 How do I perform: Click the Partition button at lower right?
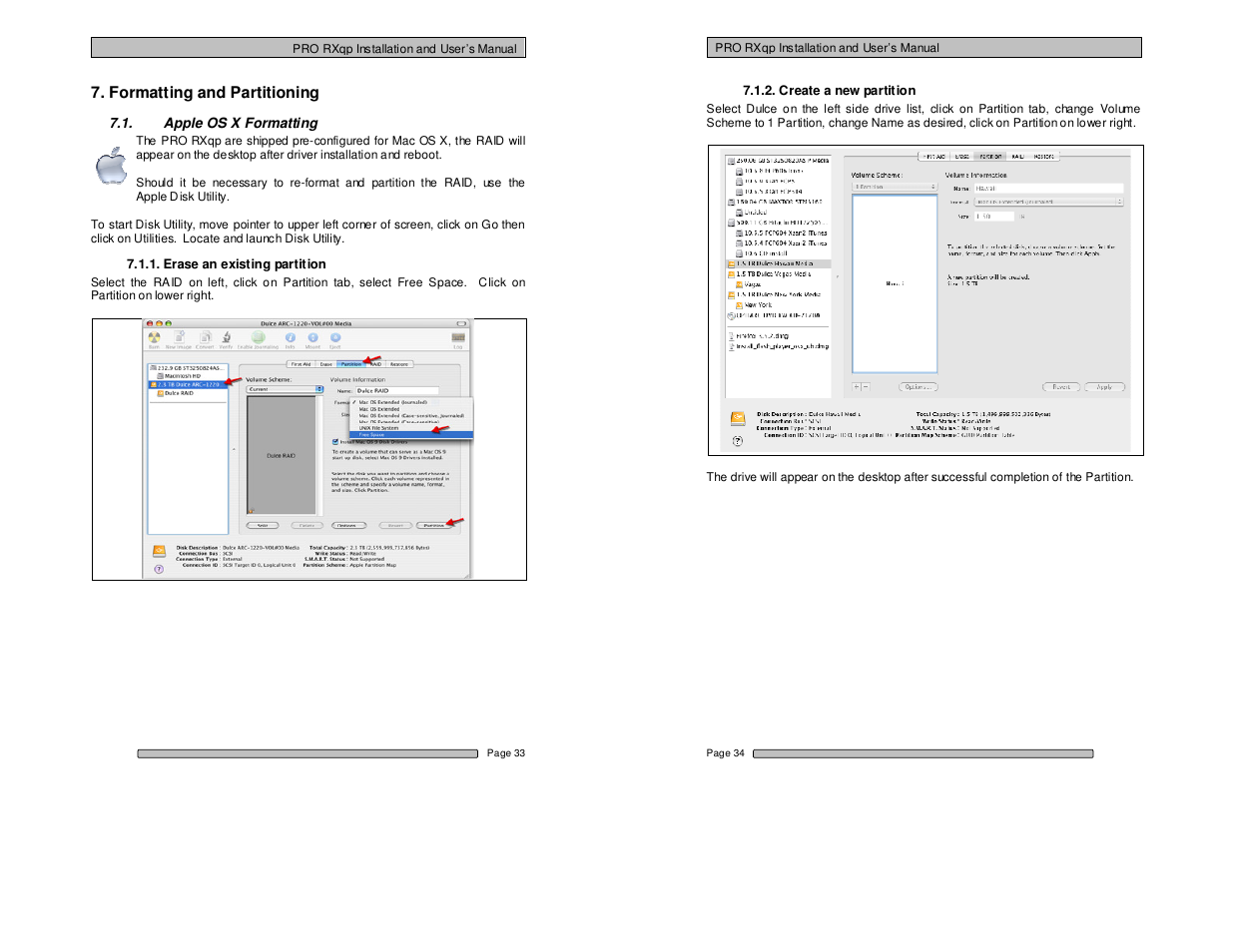(434, 525)
